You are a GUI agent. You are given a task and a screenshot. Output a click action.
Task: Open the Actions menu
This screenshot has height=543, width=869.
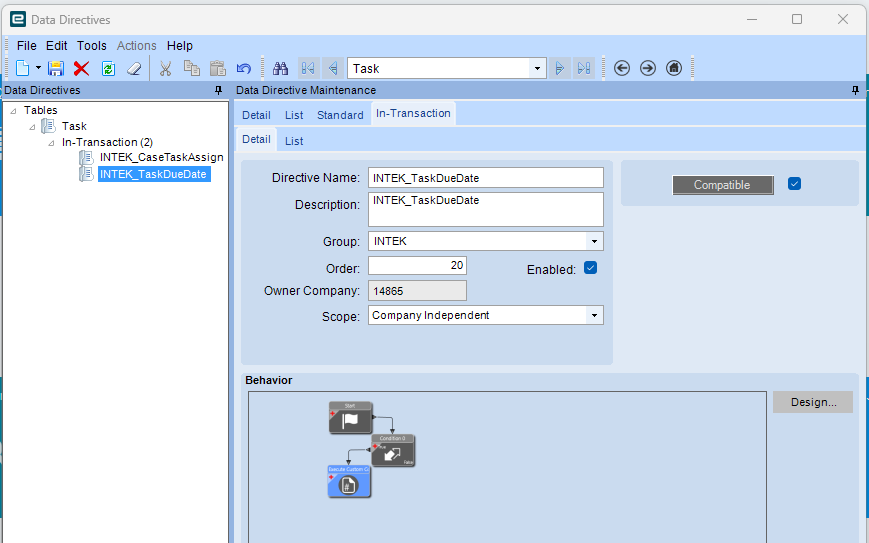pos(136,45)
